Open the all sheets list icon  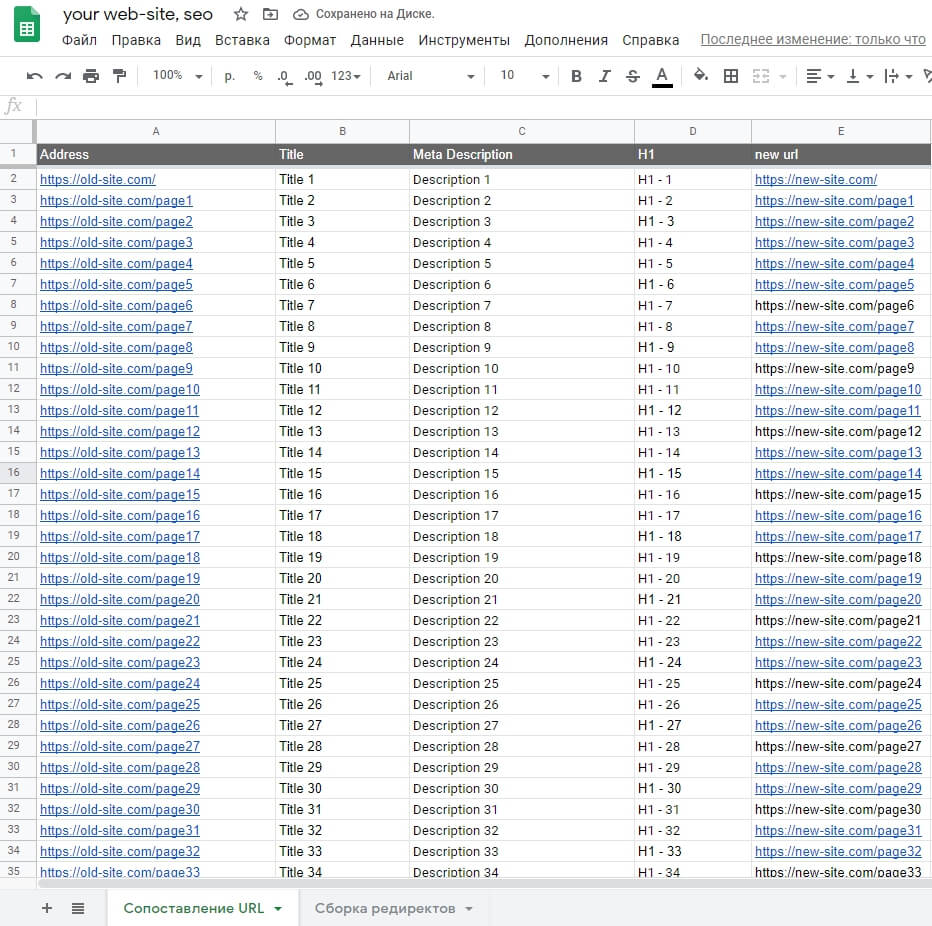pos(78,908)
